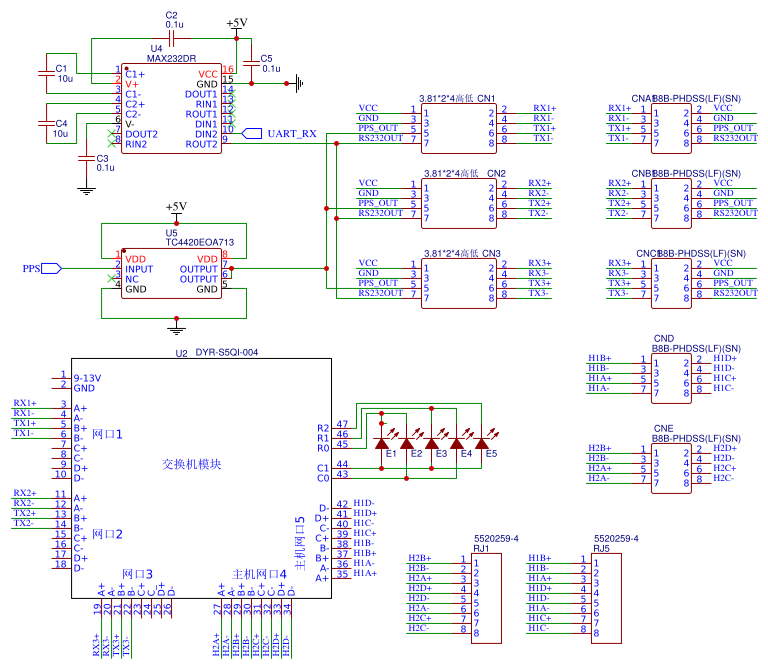This screenshot has width=768, height=670.
Task: Click the LED symbol labeled E1
Action: click(x=381, y=442)
